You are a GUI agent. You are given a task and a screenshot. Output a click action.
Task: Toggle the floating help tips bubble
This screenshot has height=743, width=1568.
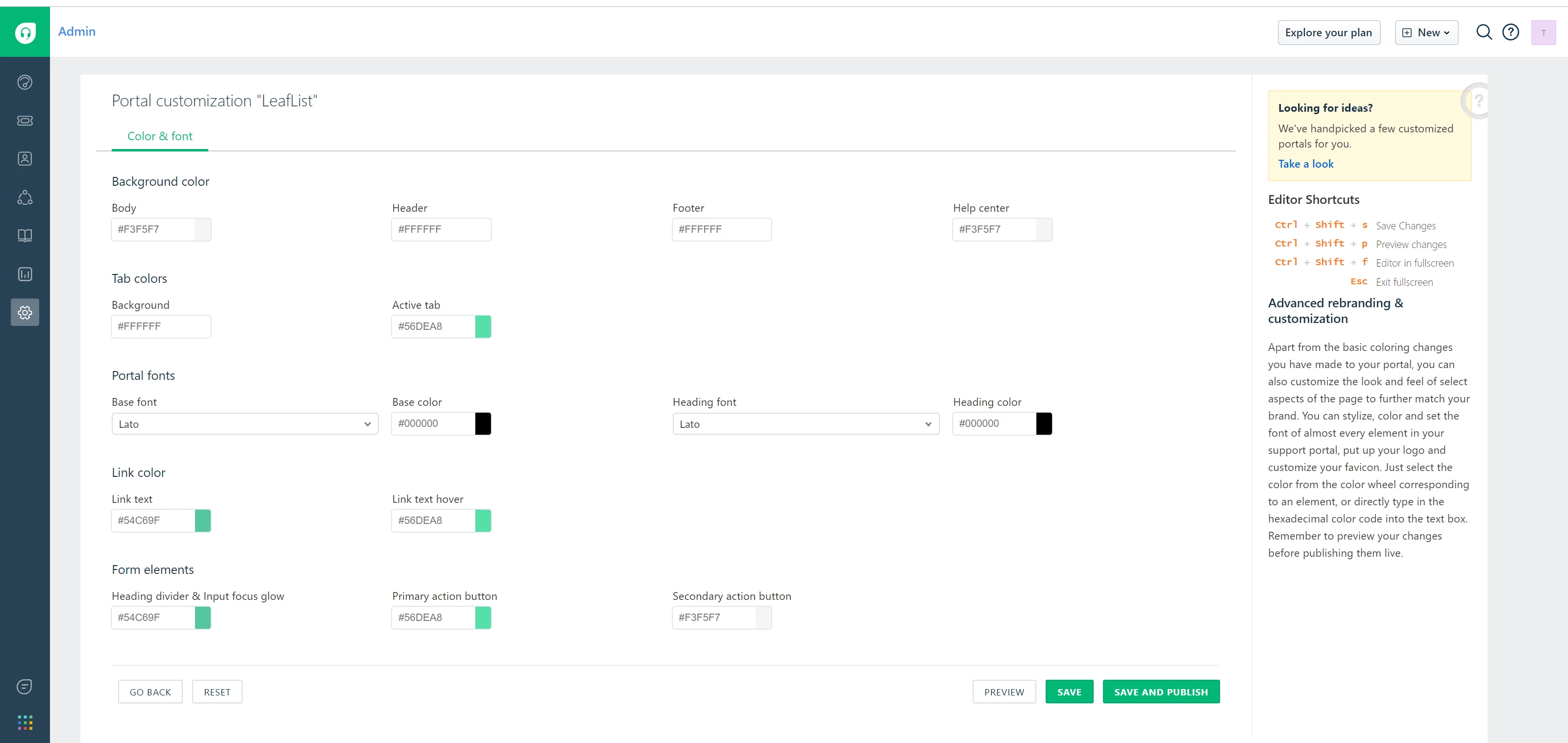pyautogui.click(x=1475, y=101)
